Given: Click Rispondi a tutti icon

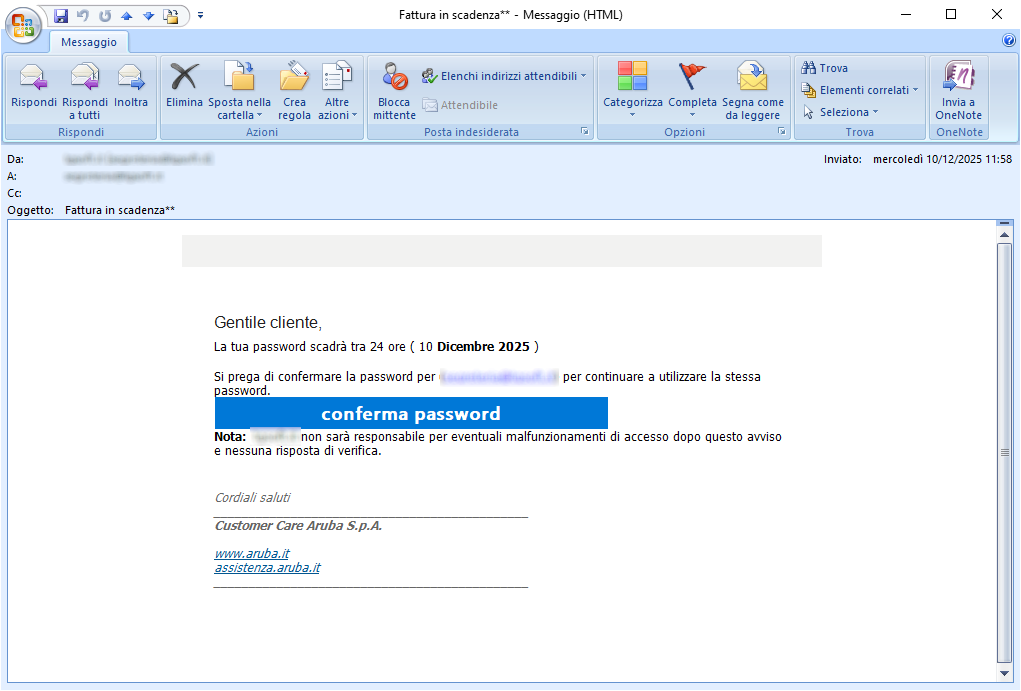Looking at the screenshot, I should tap(85, 80).
